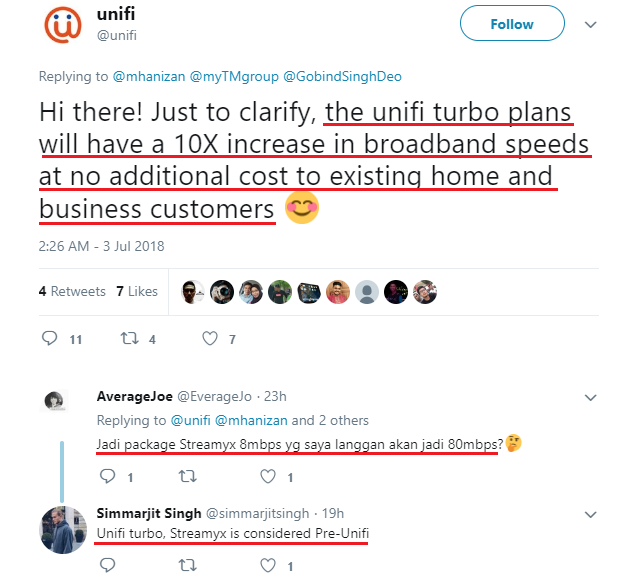Viewport: 638px width, 580px height.
Task: Open the unifi logo profile picture
Action: pyautogui.click(x=63, y=24)
